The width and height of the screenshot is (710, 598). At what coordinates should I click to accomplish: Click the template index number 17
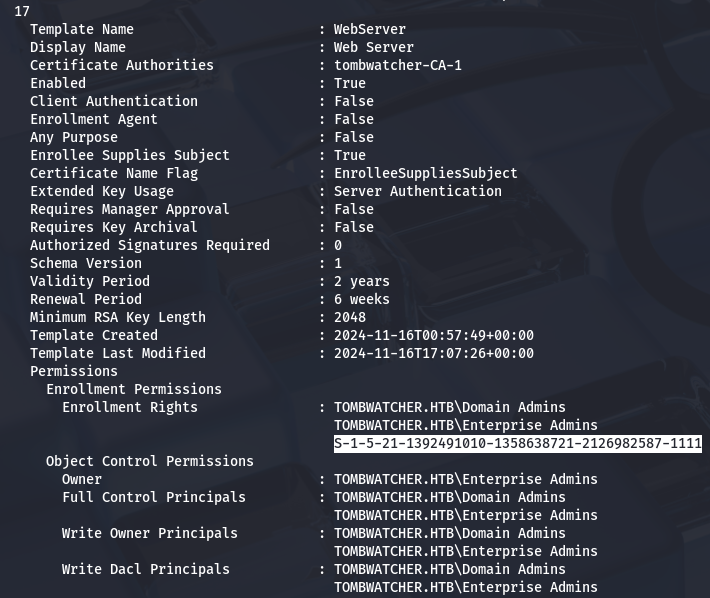coord(22,11)
